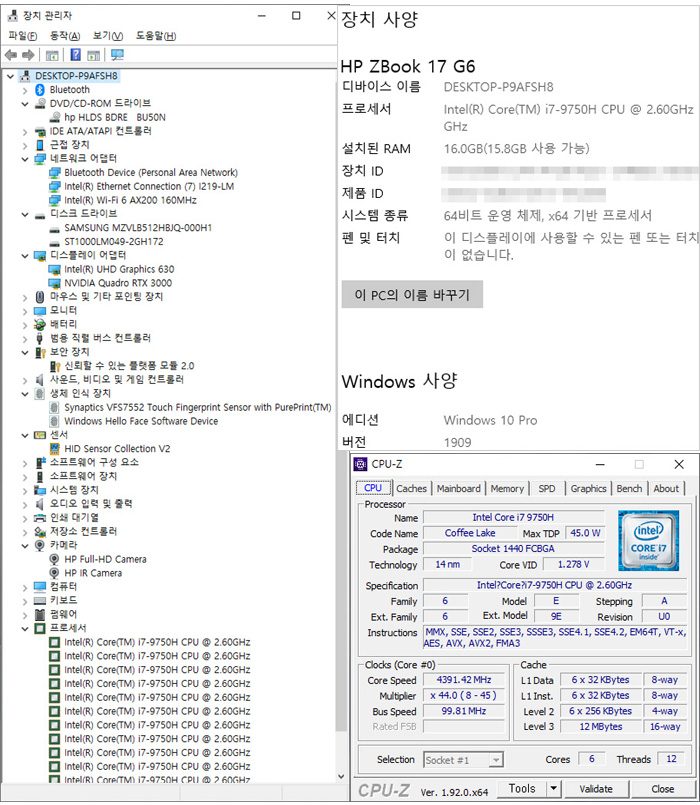700x805 pixels.
Task: Click the Intel Core i7 logo in CPU-Z
Action: 649,541
